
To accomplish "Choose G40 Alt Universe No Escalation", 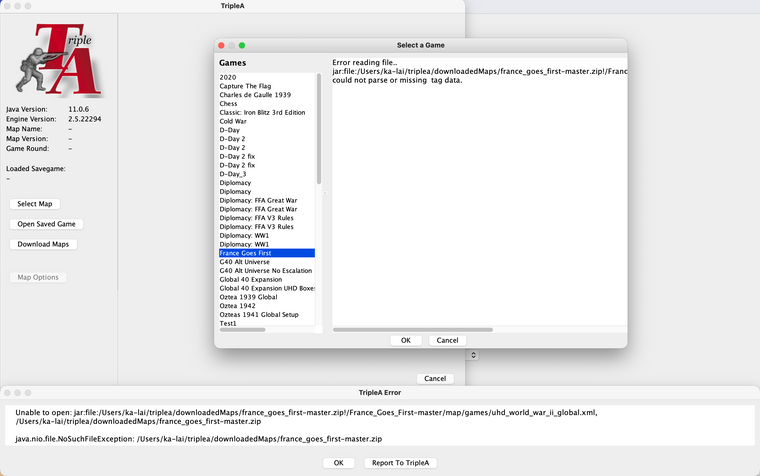I will point(266,271).
